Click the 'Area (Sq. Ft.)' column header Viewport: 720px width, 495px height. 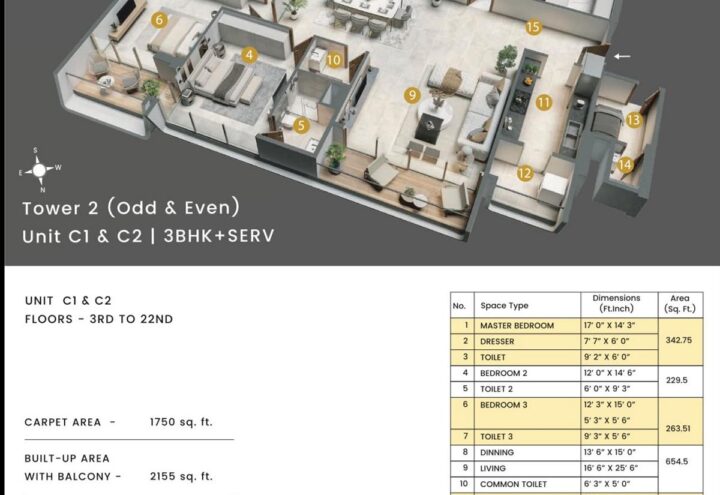[680, 304]
